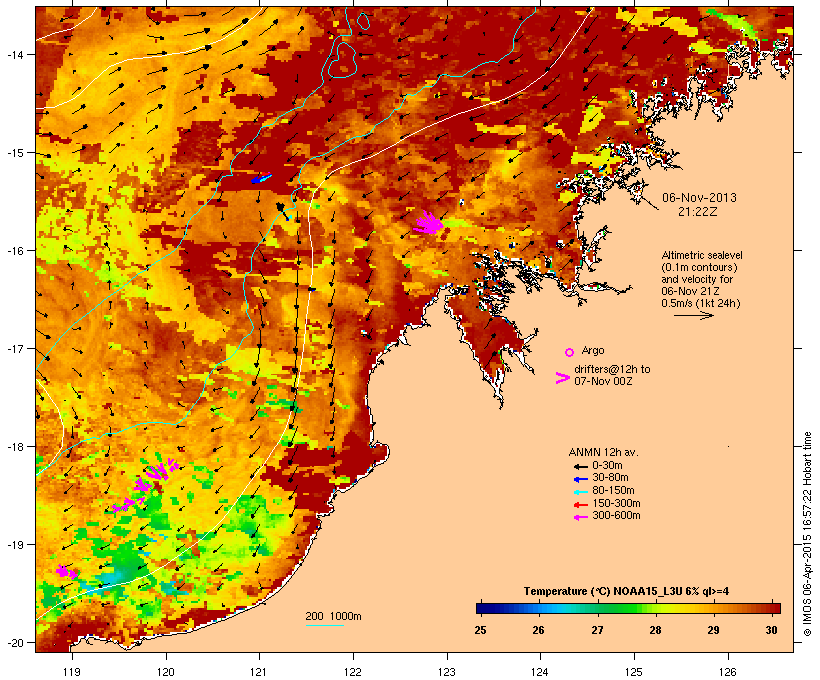Click the magenta 300-600m arrow legend symbol

[580, 517]
